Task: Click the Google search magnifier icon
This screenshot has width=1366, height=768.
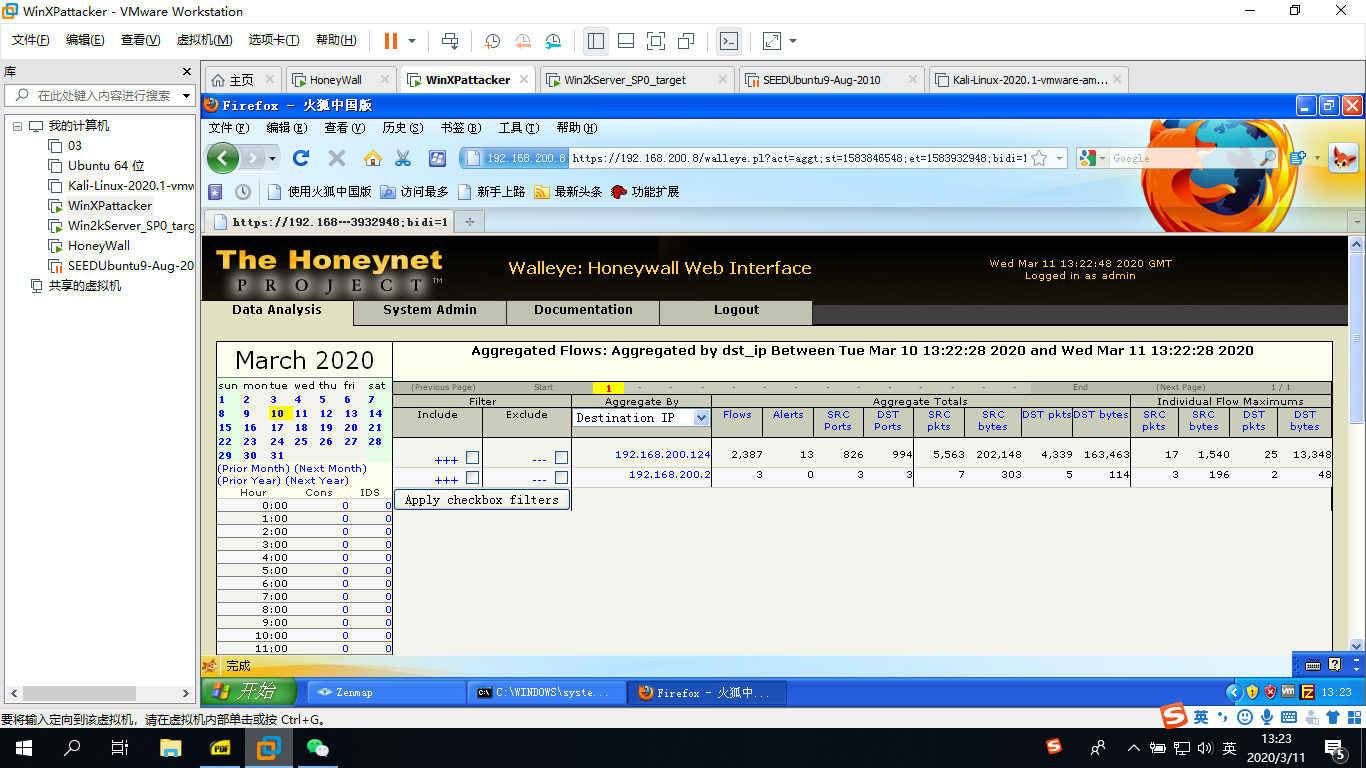Action: point(1267,158)
